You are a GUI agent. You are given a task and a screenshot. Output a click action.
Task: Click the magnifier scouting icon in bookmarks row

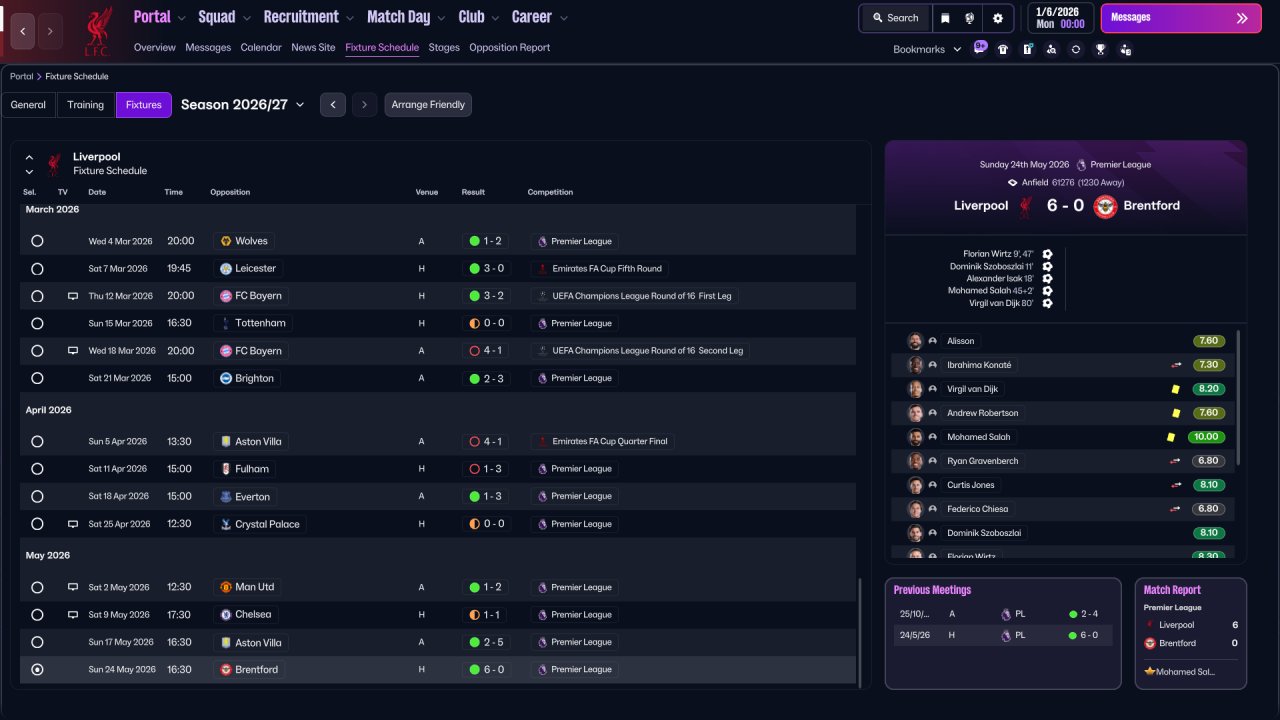pyautogui.click(x=1051, y=49)
